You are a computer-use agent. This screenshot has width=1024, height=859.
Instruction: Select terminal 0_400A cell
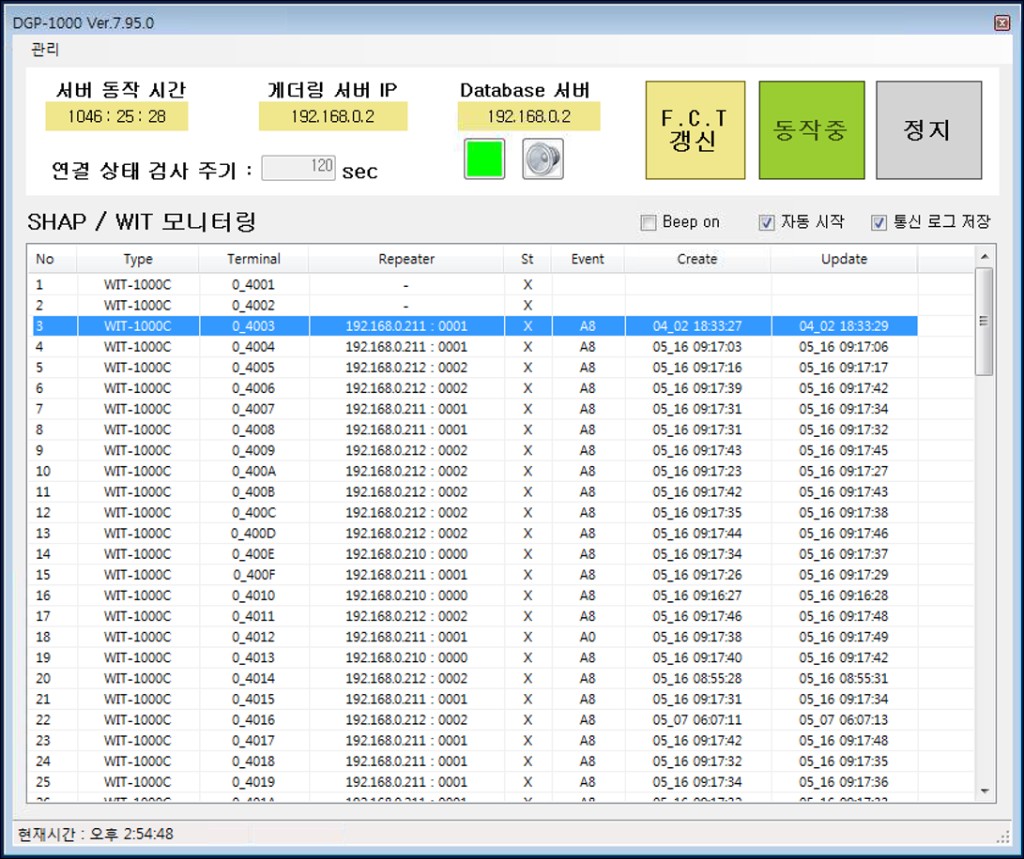(x=253, y=472)
